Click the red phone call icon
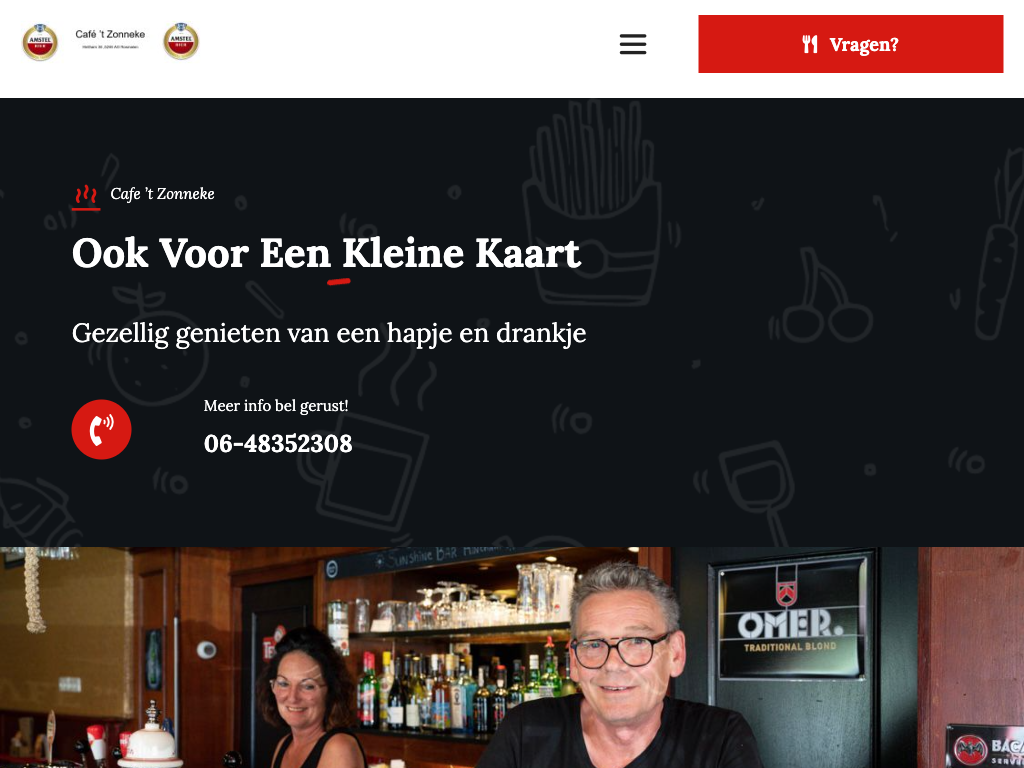1024x768 pixels. pyautogui.click(x=101, y=429)
